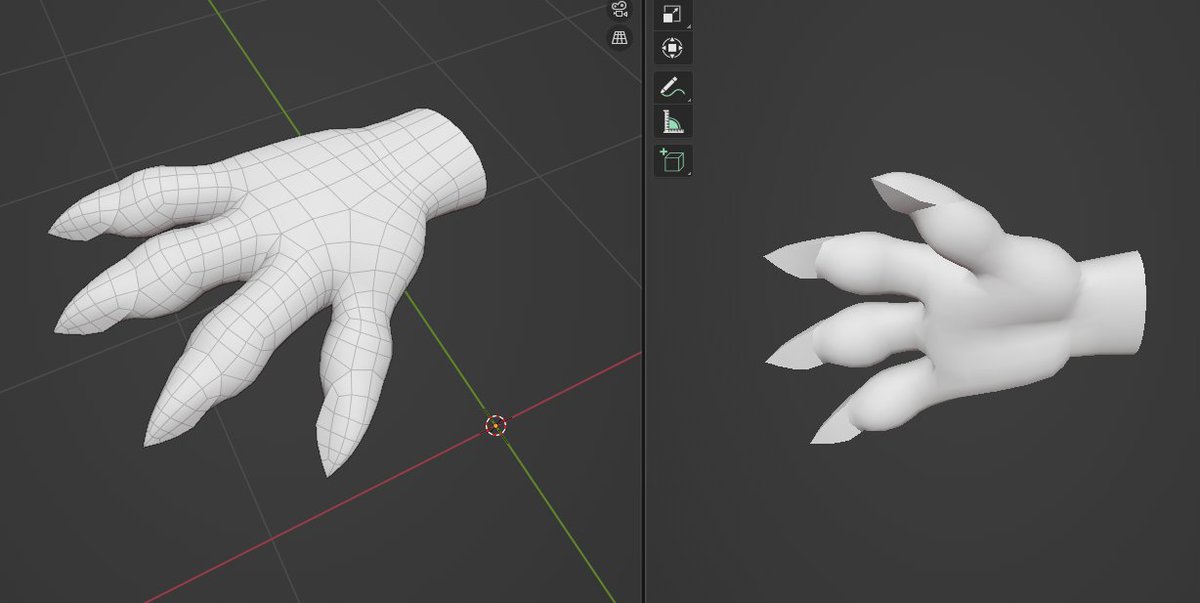Select the Annotate pencil tool
Viewport: 1200px width, 603px height.
(x=673, y=87)
